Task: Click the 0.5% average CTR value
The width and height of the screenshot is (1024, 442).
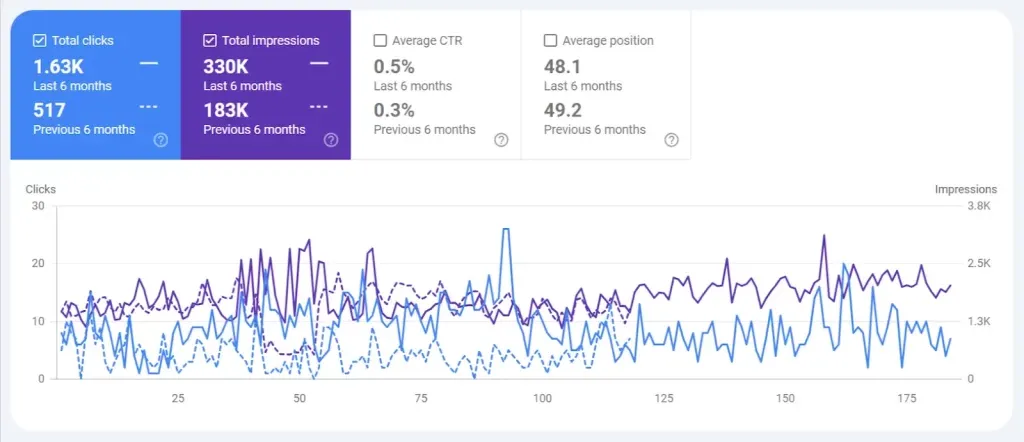Action: coord(393,65)
